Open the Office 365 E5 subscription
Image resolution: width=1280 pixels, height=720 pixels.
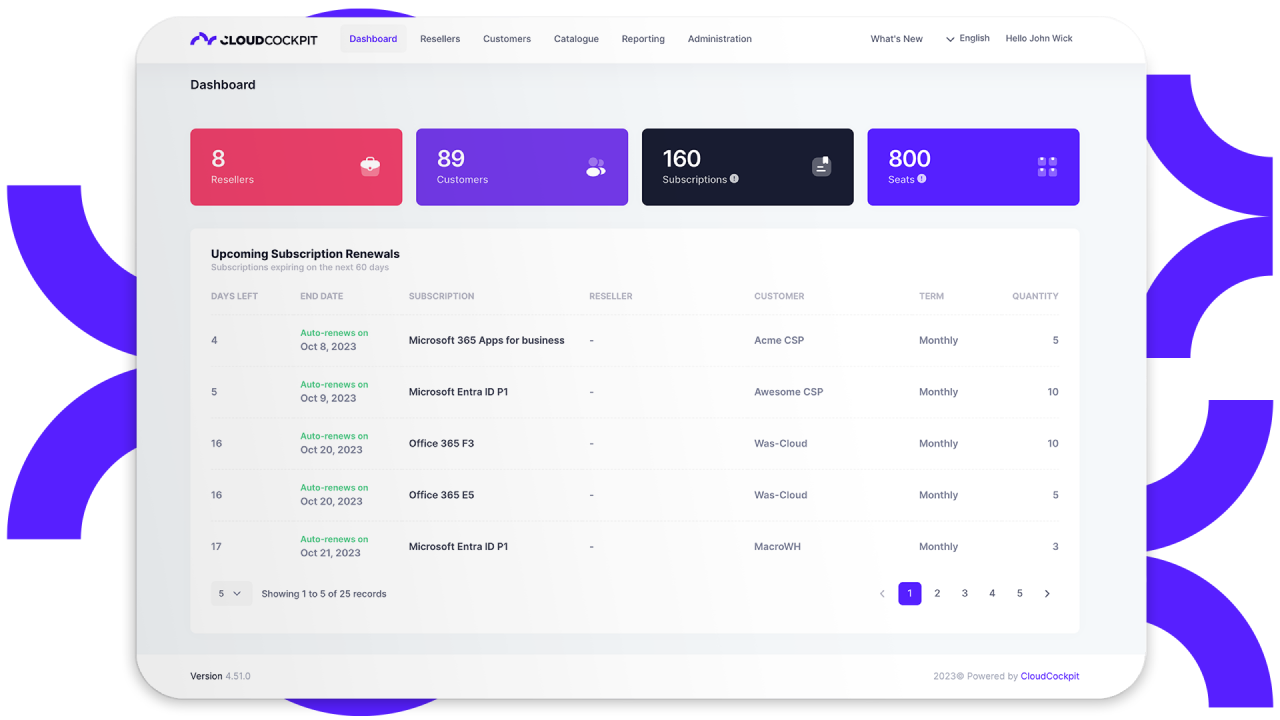point(441,495)
